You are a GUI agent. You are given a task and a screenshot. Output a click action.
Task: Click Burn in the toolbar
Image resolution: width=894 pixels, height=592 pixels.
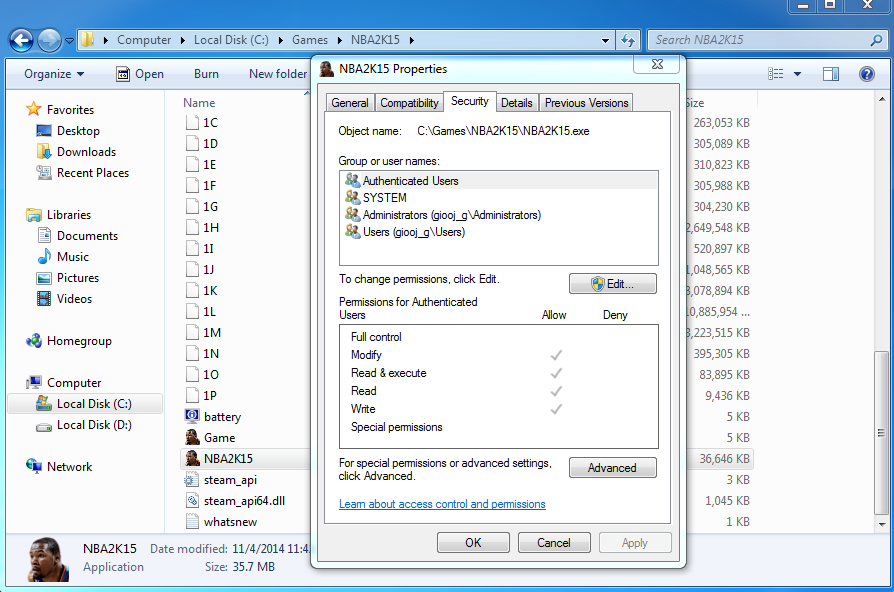(206, 74)
